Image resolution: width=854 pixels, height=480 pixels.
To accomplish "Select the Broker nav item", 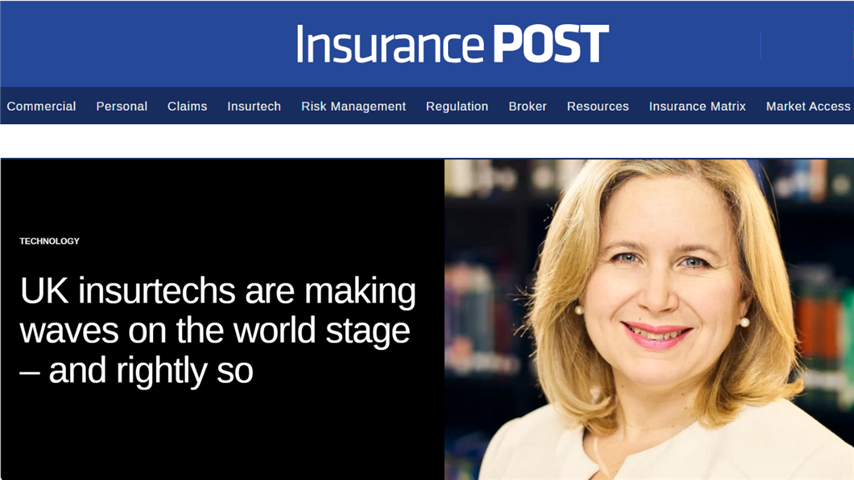I will coord(527,106).
